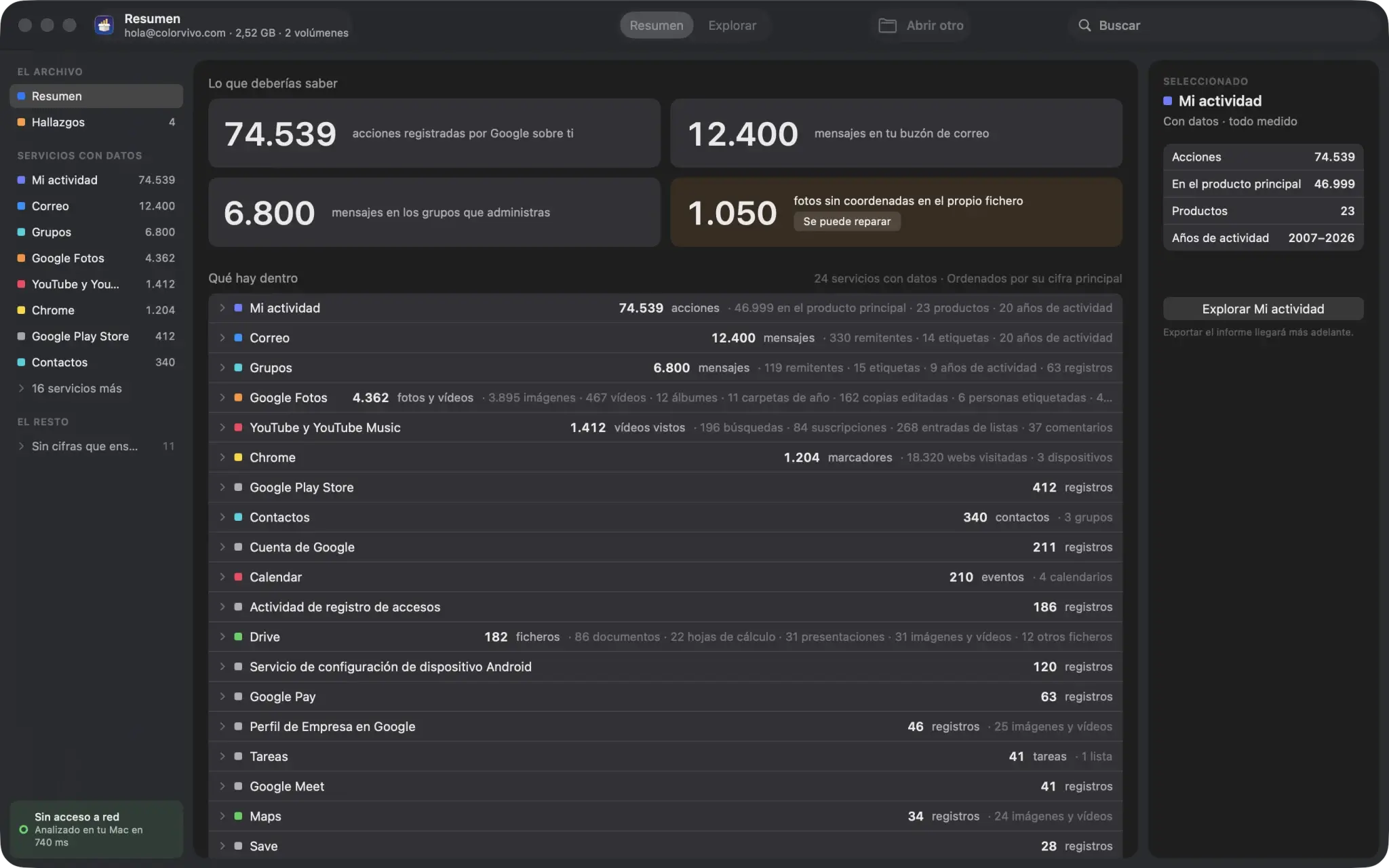Click the Actividad de registro de accesos row
The width and height of the screenshot is (1389, 868).
click(665, 607)
